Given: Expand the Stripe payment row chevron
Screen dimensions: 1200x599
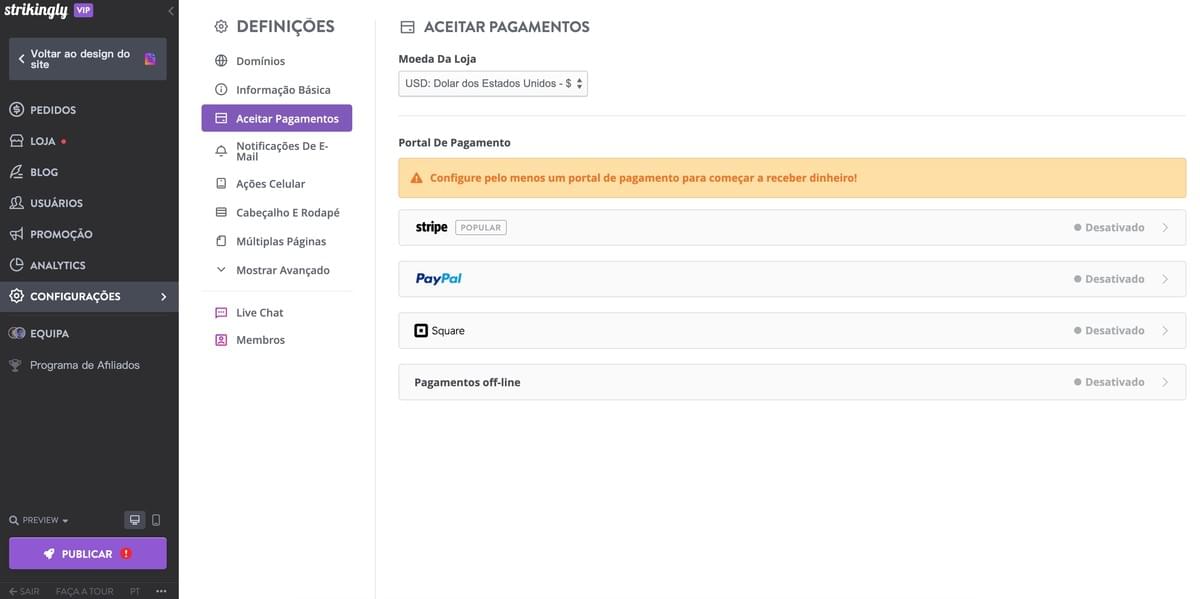Looking at the screenshot, I should (x=1165, y=228).
